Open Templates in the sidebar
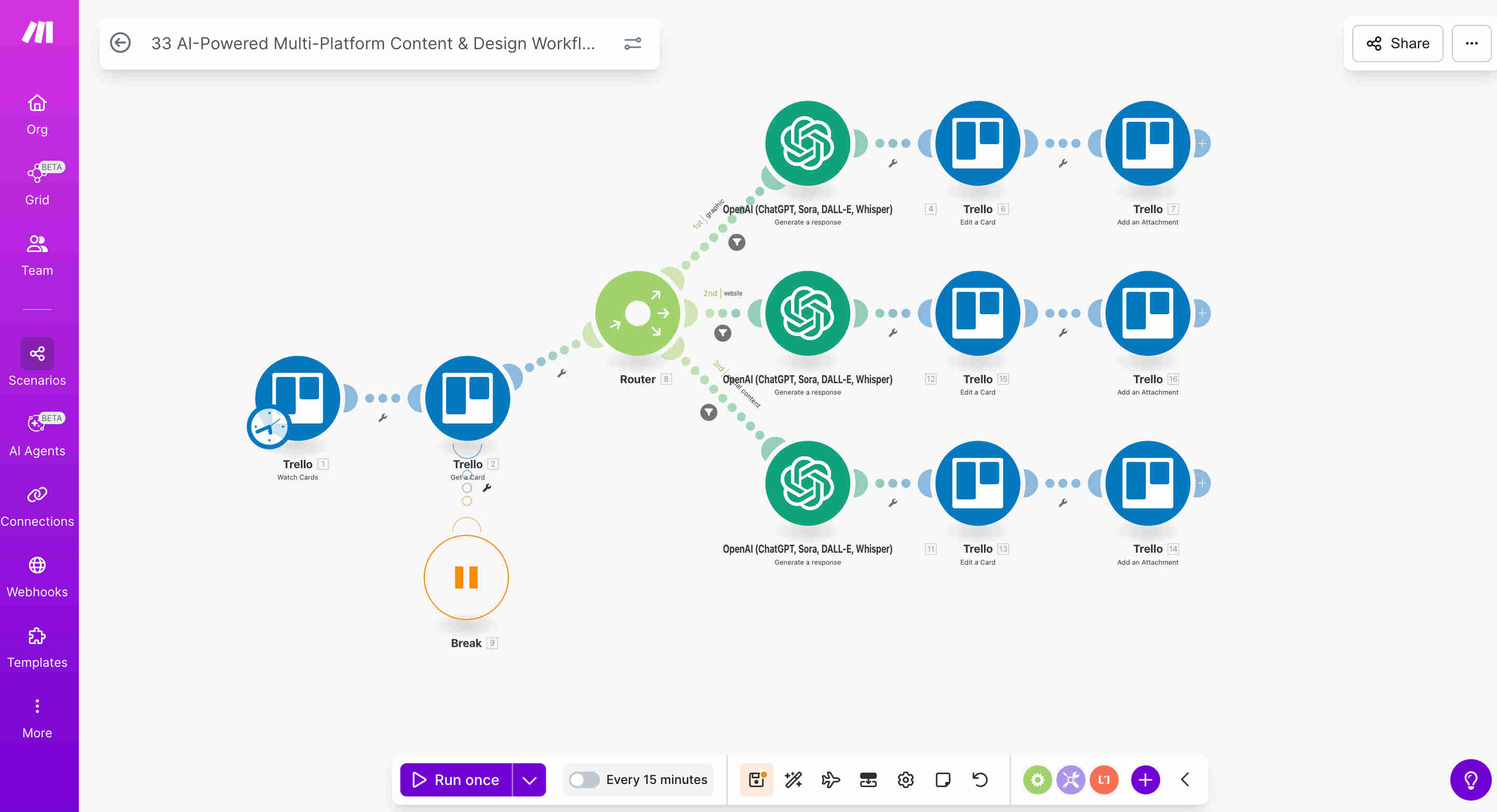Image resolution: width=1497 pixels, height=812 pixels. (x=37, y=648)
